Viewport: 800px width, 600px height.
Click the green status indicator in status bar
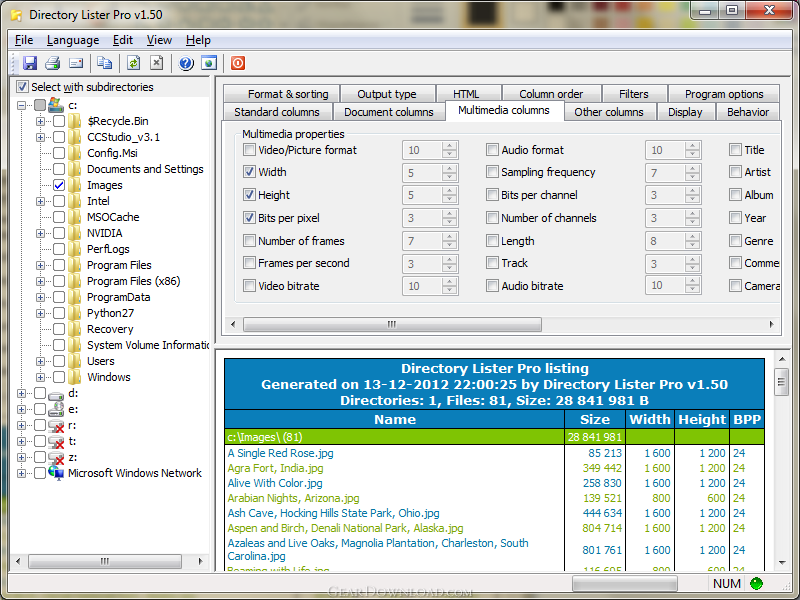click(x=756, y=583)
